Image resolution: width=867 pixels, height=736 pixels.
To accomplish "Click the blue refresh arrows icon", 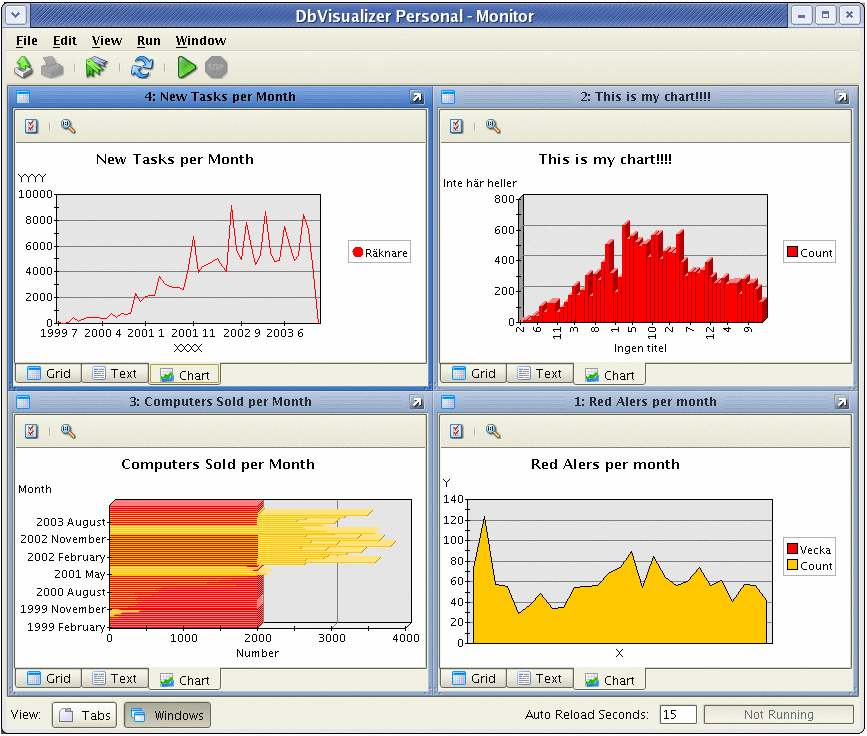I will [143, 68].
